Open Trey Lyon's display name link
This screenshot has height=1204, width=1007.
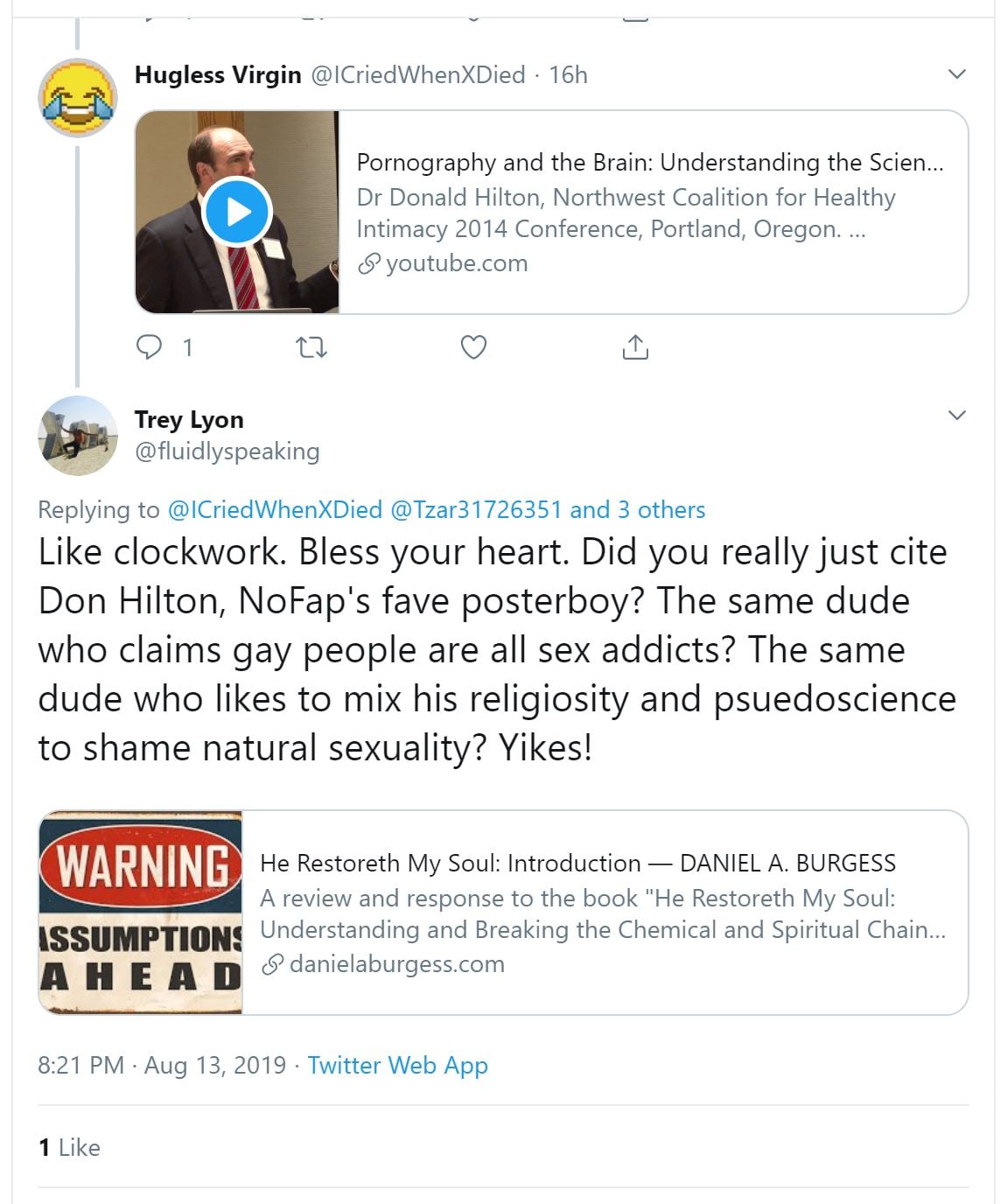pyautogui.click(x=189, y=420)
